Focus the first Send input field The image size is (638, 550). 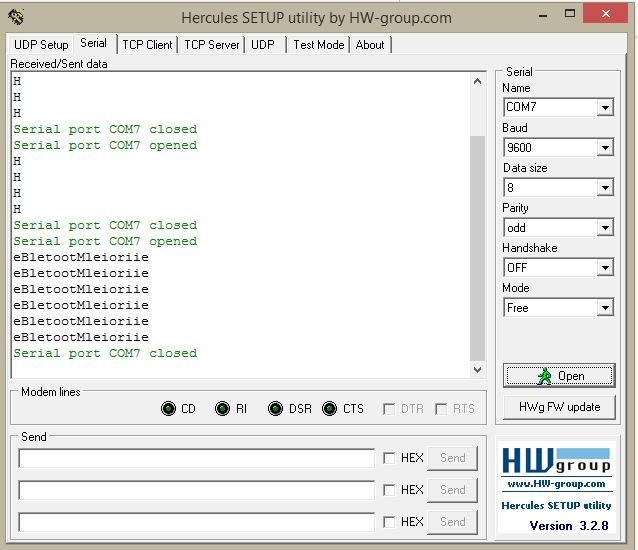coord(196,458)
